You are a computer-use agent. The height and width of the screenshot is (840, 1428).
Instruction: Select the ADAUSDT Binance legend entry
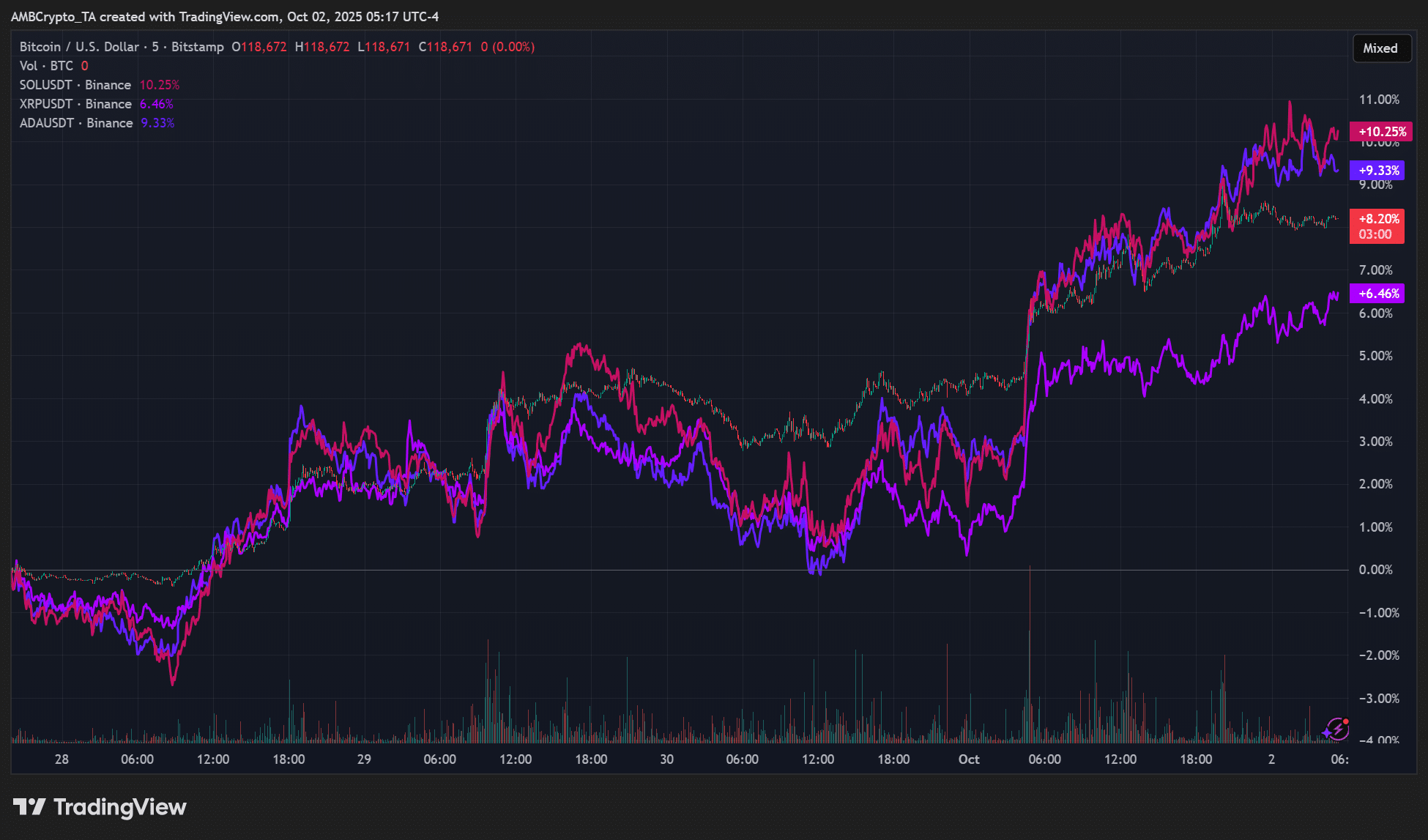click(x=75, y=123)
